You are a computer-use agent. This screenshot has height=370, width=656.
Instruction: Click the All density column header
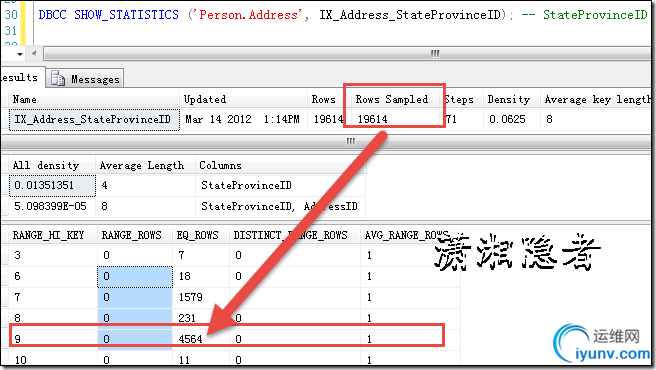(x=52, y=165)
